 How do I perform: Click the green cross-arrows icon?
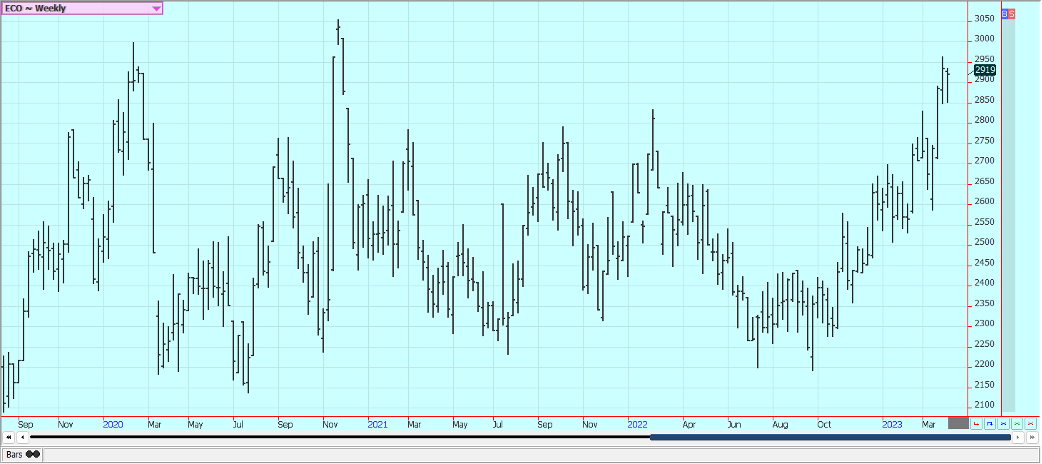point(1017,423)
